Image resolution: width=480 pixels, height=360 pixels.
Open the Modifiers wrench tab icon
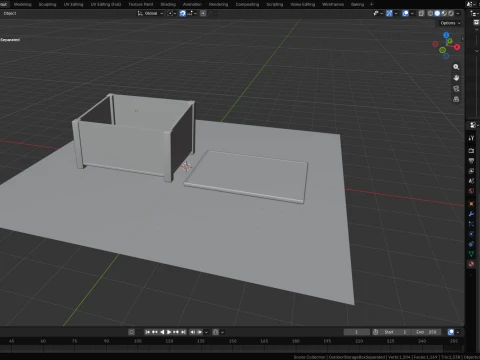tap(471, 214)
